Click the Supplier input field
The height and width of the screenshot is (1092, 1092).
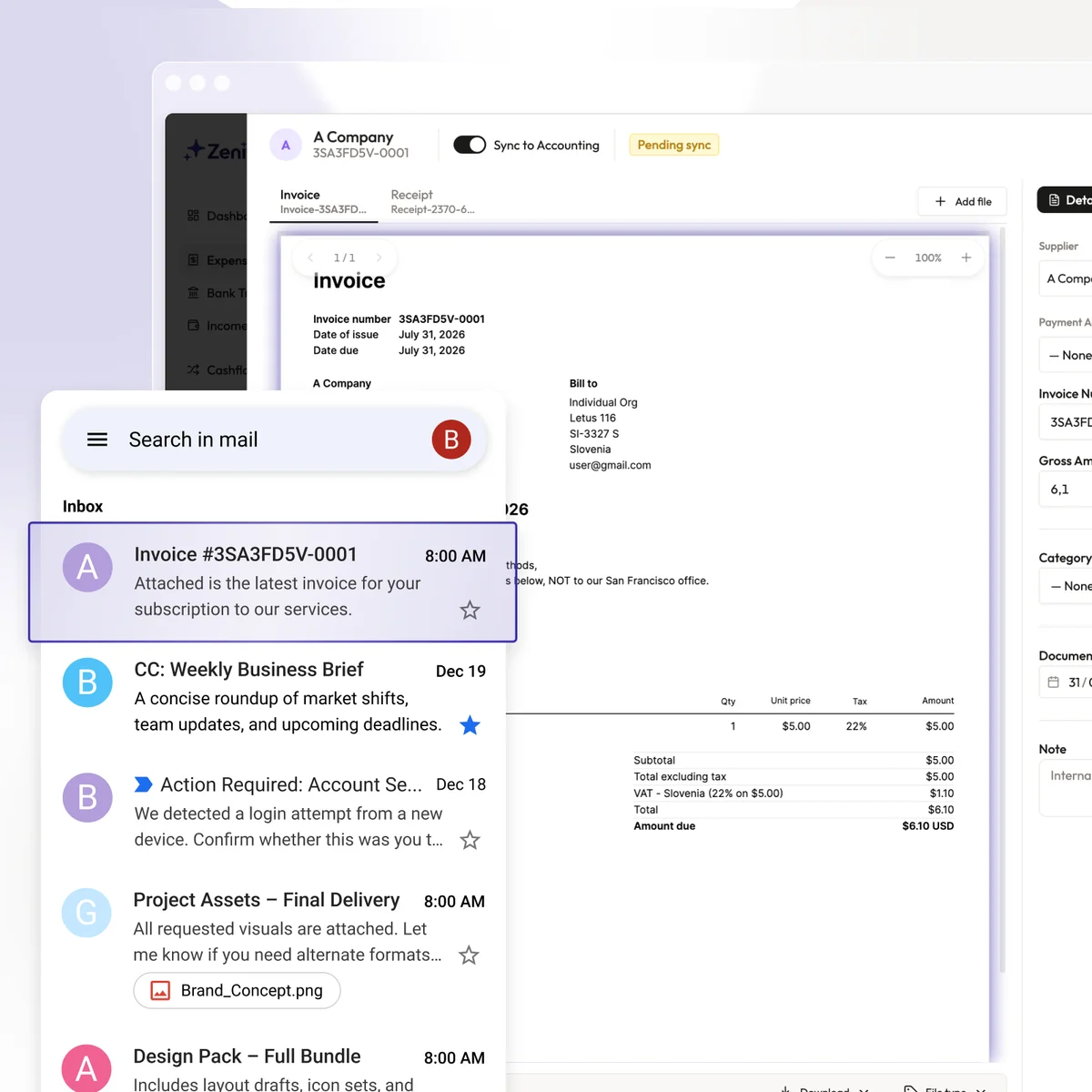1066,278
